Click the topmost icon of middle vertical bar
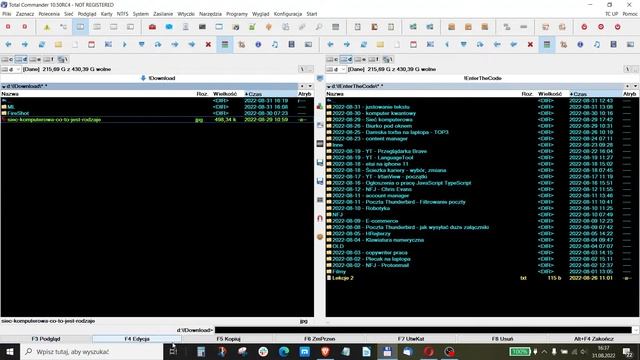640x360 pixels. [x=320, y=78]
